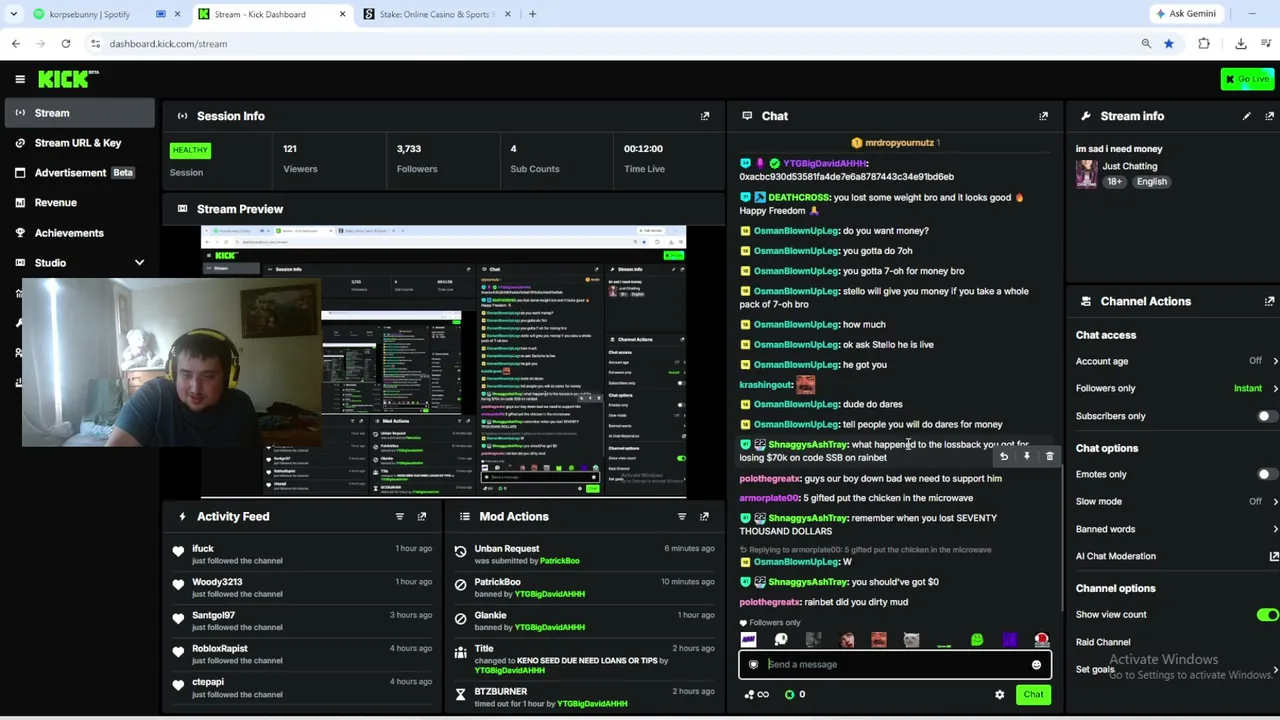The image size is (1280, 720).
Task: Open the hamburger menu beside the Kick logo
Action: 20,79
